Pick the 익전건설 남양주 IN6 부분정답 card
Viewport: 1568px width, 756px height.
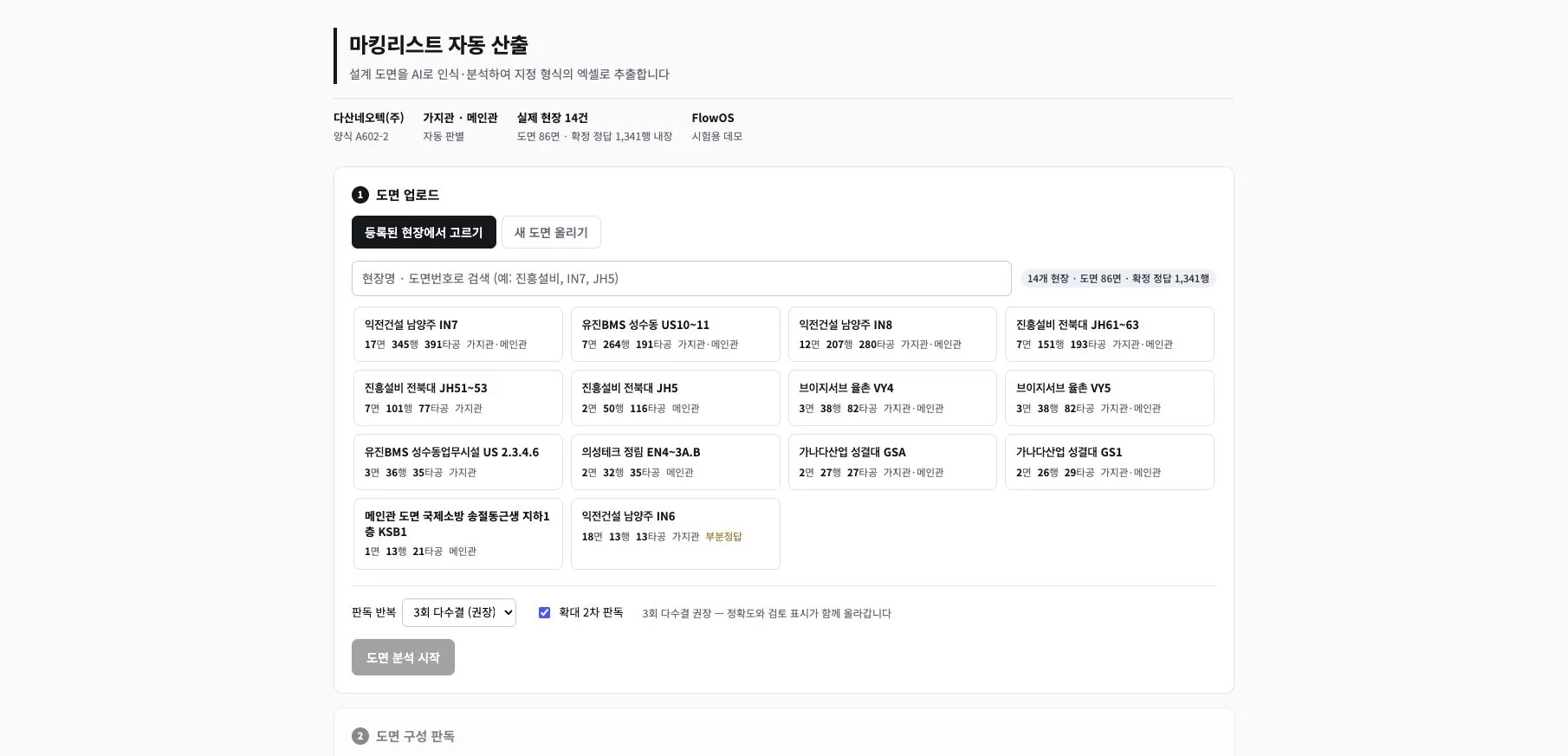(676, 533)
